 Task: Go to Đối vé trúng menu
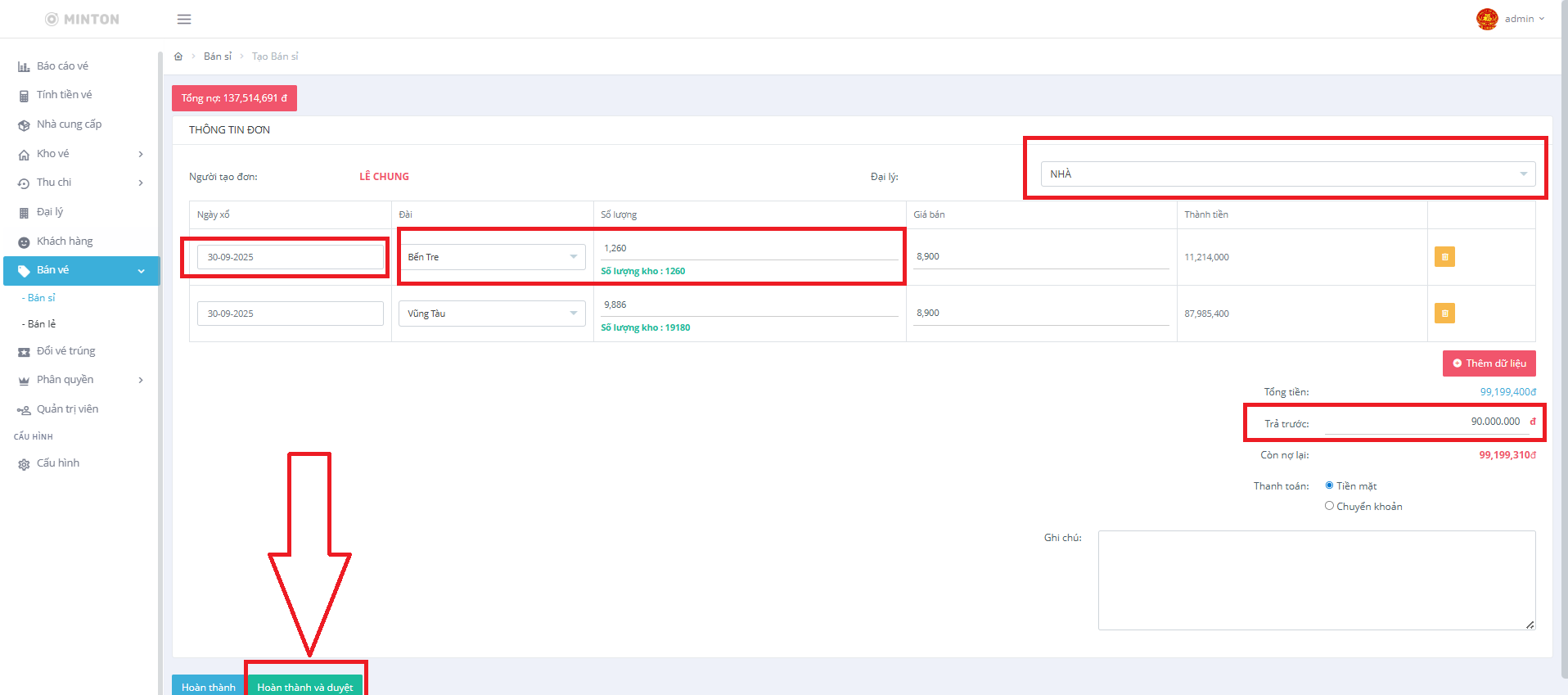[x=65, y=351]
